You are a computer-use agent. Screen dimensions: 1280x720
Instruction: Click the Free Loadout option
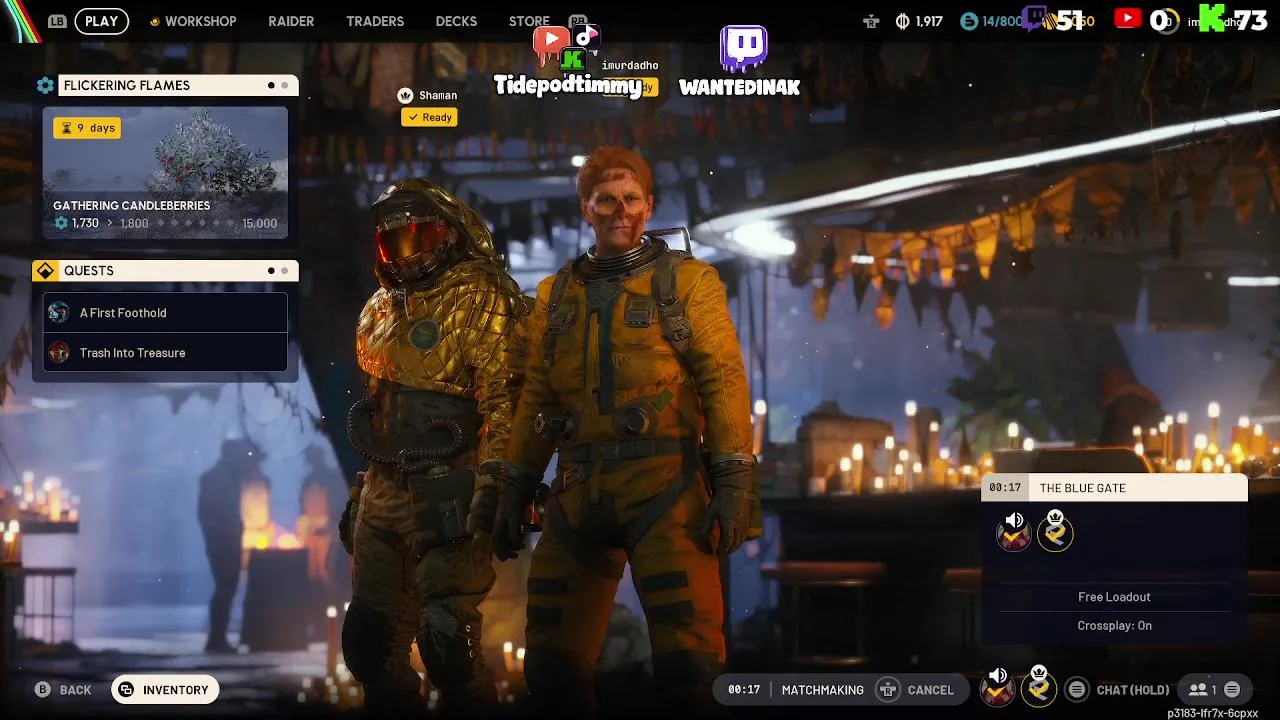coord(1114,597)
